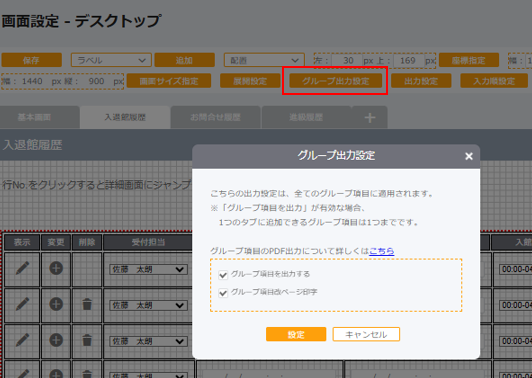532x378 pixels.
Task: Click plus circle icon in second table row
Action: coord(56,304)
